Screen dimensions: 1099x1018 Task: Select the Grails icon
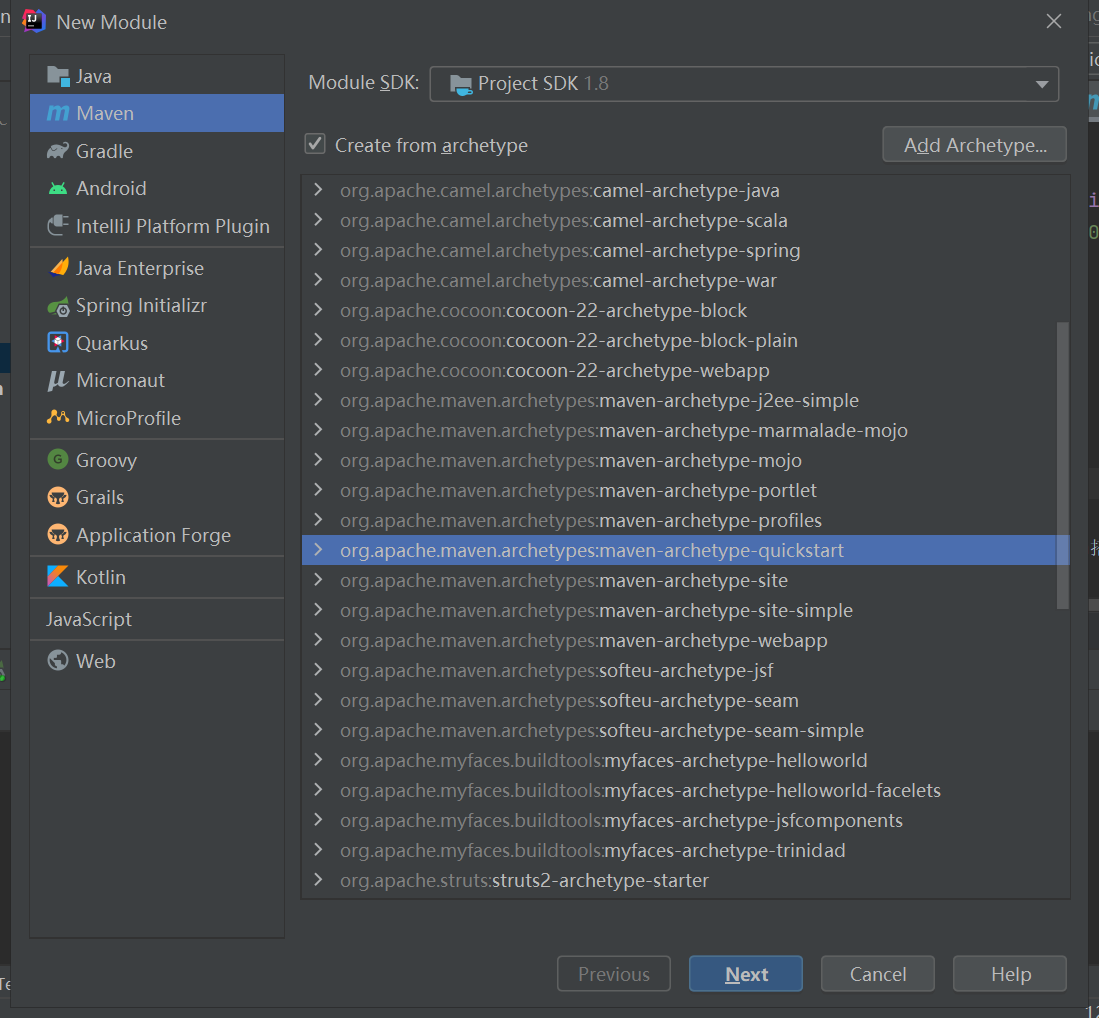[x=57, y=497]
